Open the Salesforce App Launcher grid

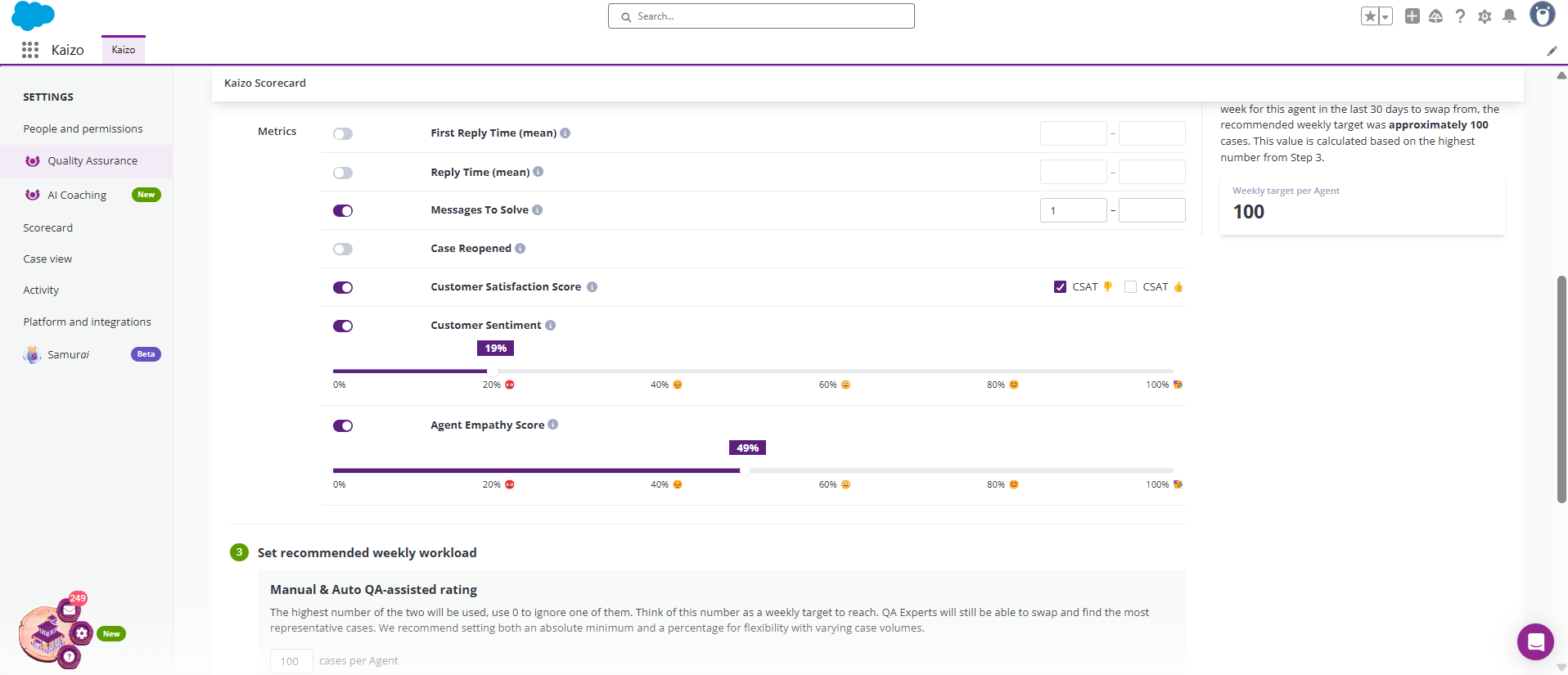pyautogui.click(x=30, y=50)
